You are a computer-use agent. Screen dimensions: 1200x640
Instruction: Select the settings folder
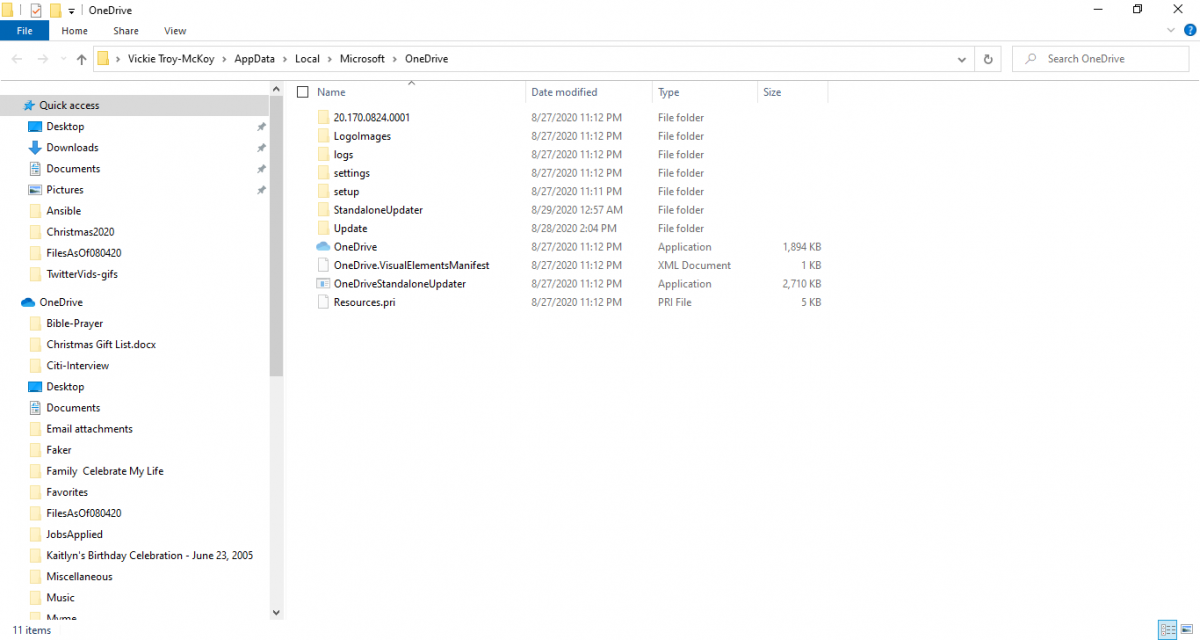351,173
